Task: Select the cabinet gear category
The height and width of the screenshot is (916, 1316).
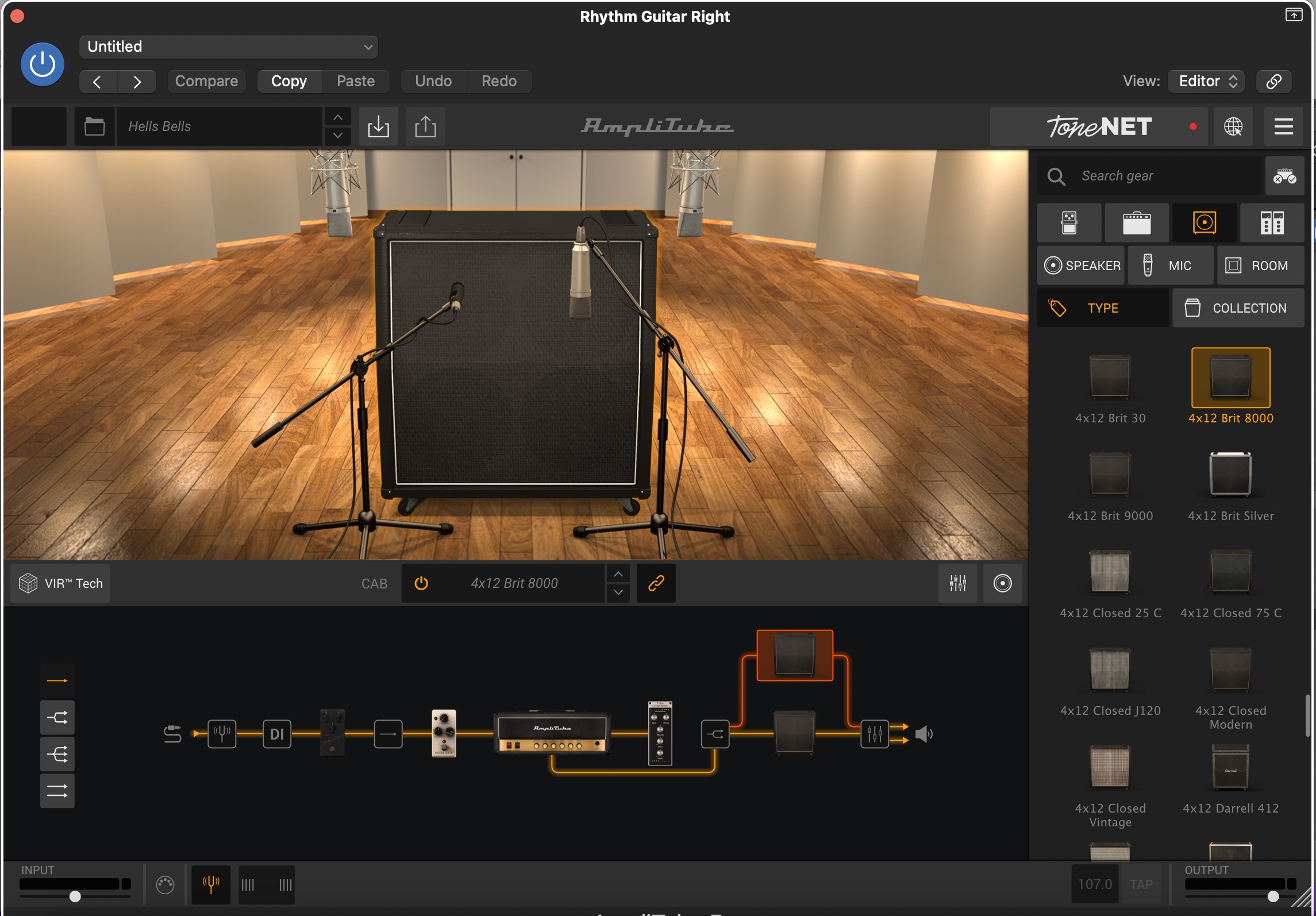Action: (1205, 222)
